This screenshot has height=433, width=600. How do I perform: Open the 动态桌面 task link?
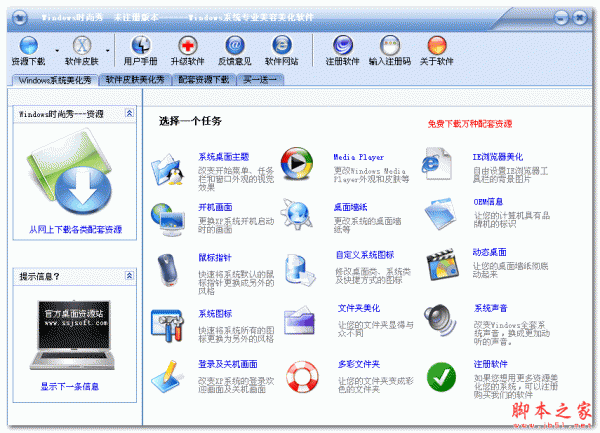489,252
